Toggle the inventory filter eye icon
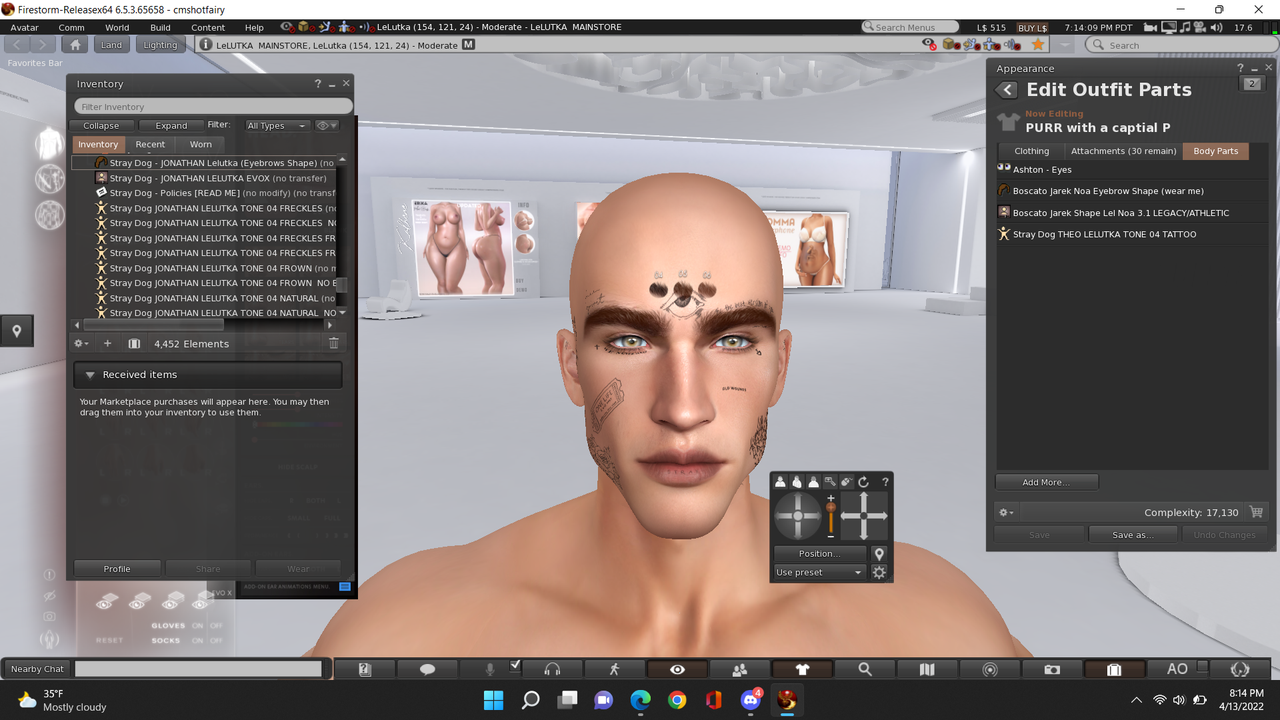The image size is (1280, 720). click(x=325, y=125)
